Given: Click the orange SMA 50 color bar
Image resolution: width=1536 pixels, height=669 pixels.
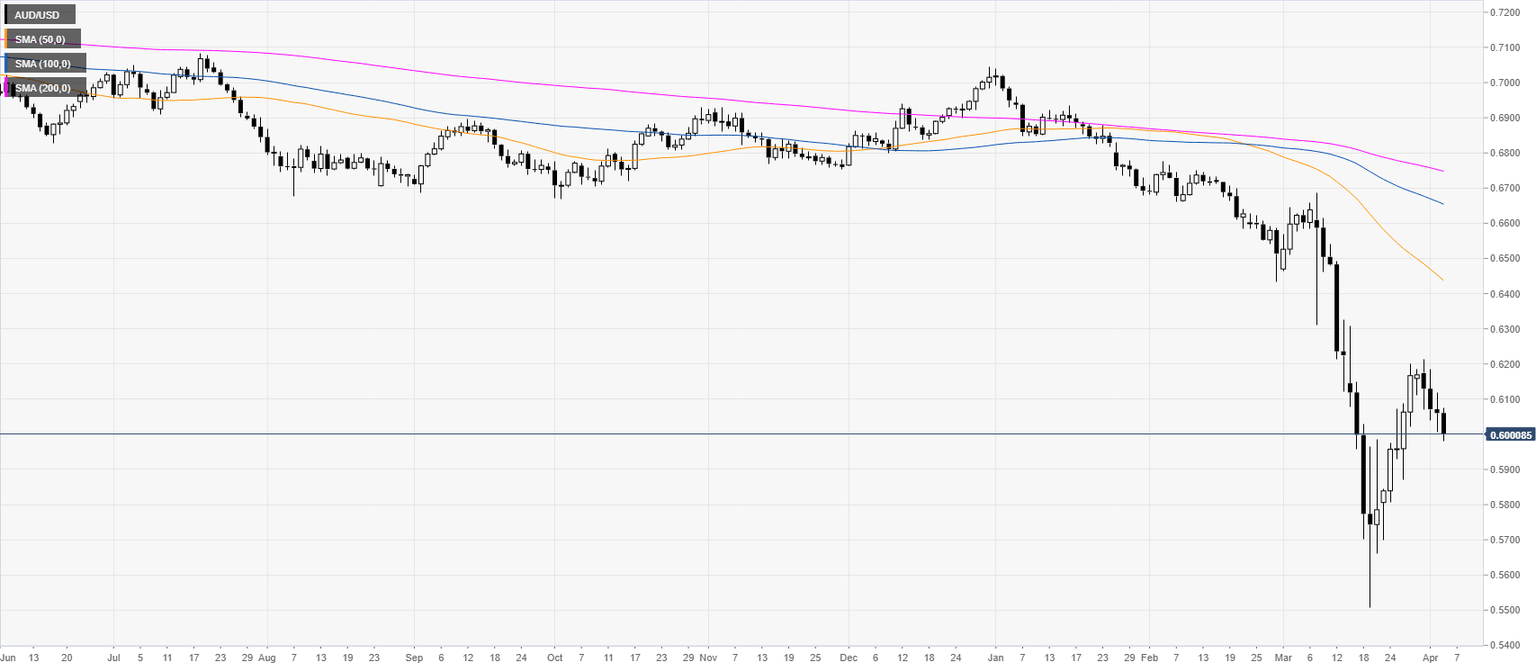Looking at the screenshot, I should [x=6, y=39].
